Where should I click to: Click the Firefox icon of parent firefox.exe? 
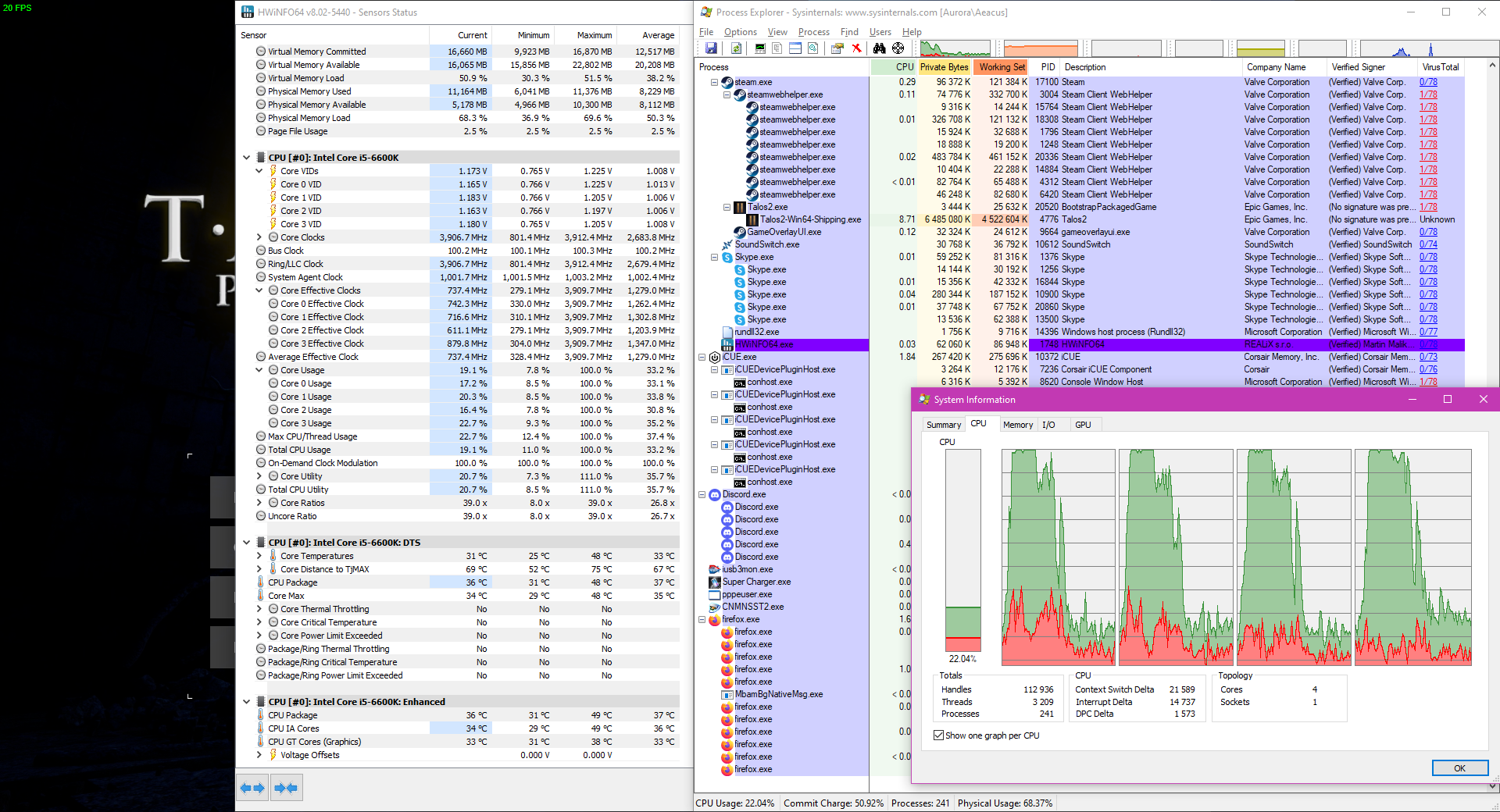click(715, 619)
